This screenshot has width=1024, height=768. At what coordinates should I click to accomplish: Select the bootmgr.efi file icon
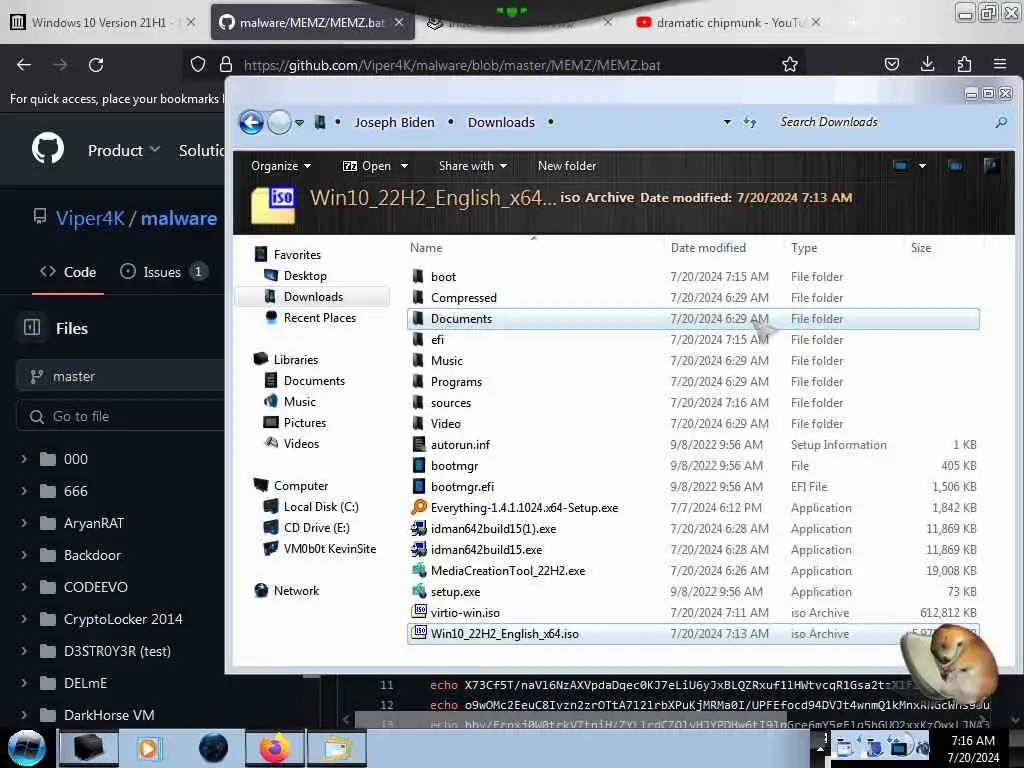(x=419, y=487)
